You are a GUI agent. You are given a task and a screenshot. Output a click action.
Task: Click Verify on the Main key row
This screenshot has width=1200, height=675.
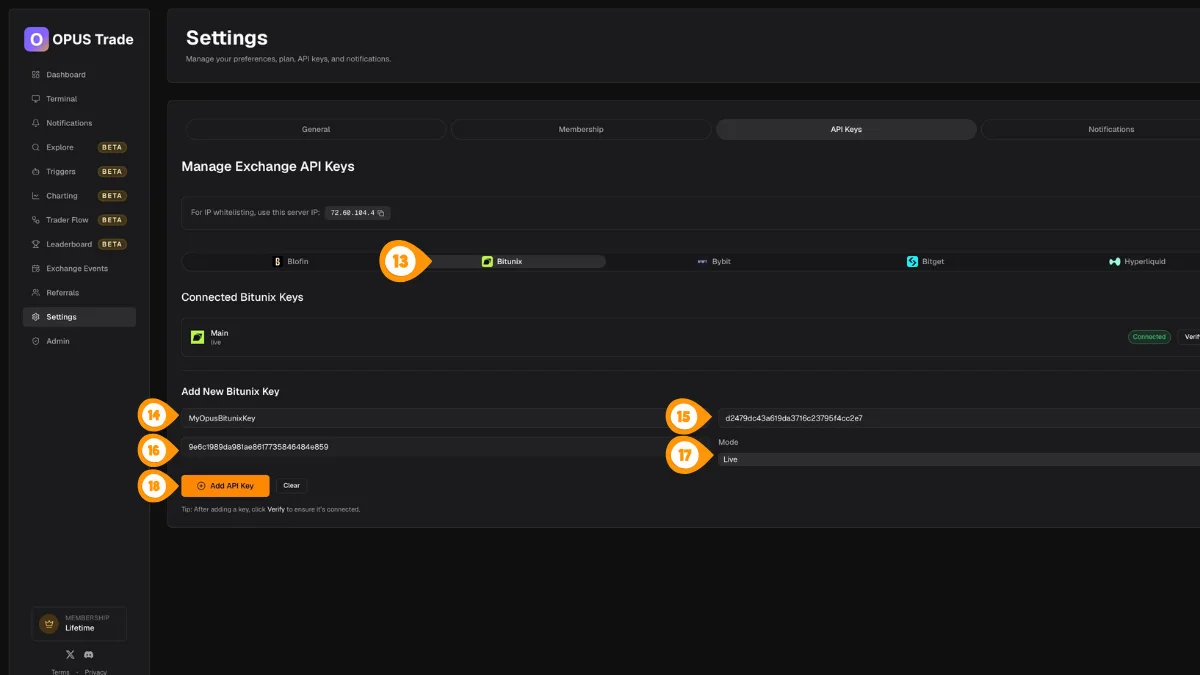pos(1189,337)
